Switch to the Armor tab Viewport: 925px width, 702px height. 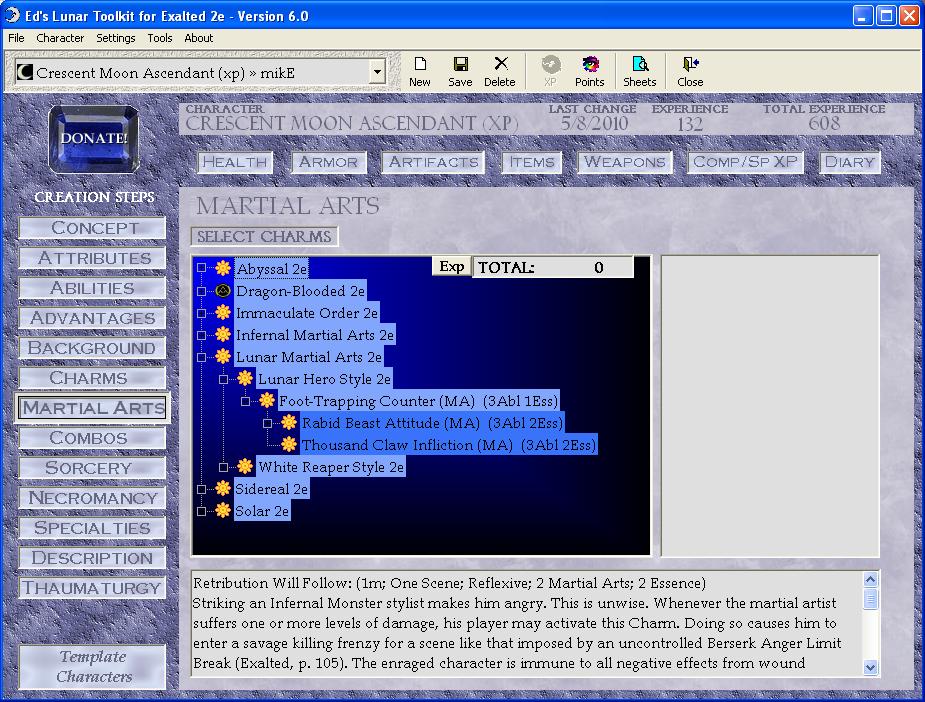click(329, 162)
